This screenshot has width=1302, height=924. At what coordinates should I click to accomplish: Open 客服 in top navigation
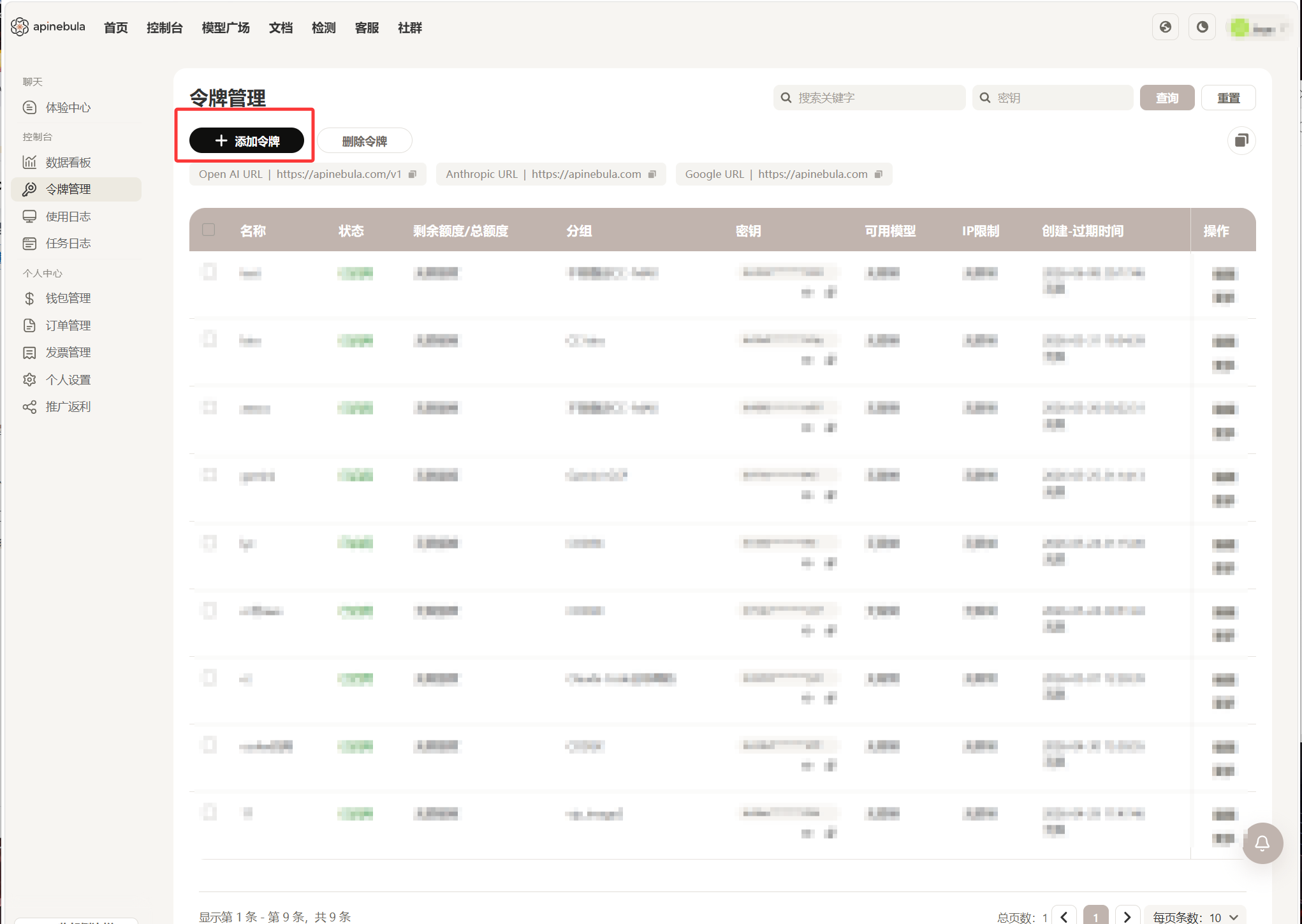pos(367,27)
